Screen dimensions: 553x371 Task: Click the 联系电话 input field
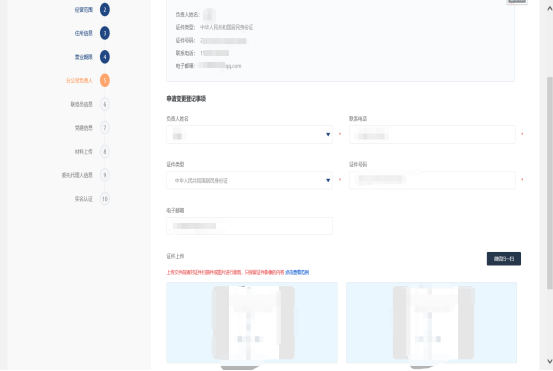432,134
